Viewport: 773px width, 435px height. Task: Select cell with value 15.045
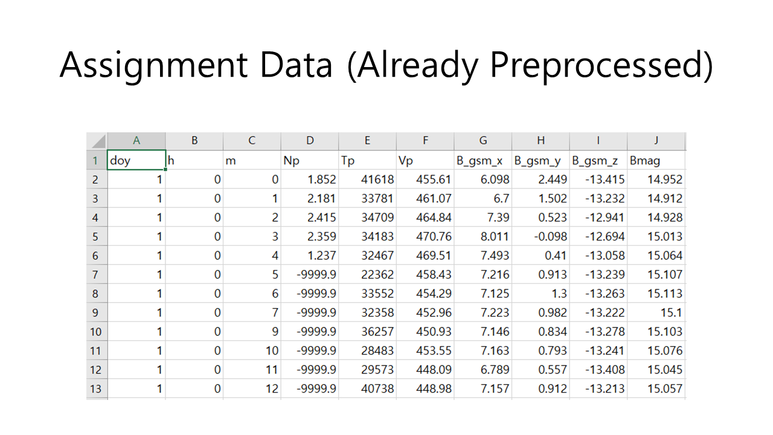point(656,370)
